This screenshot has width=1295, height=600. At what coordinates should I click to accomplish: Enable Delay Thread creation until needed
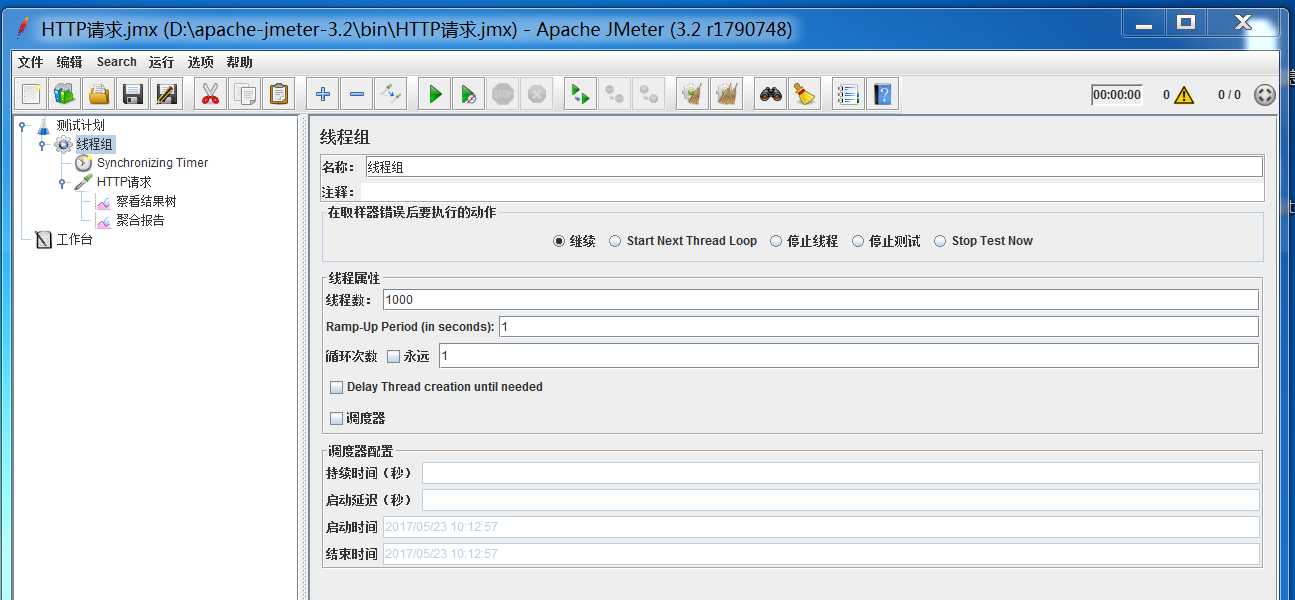[x=336, y=387]
